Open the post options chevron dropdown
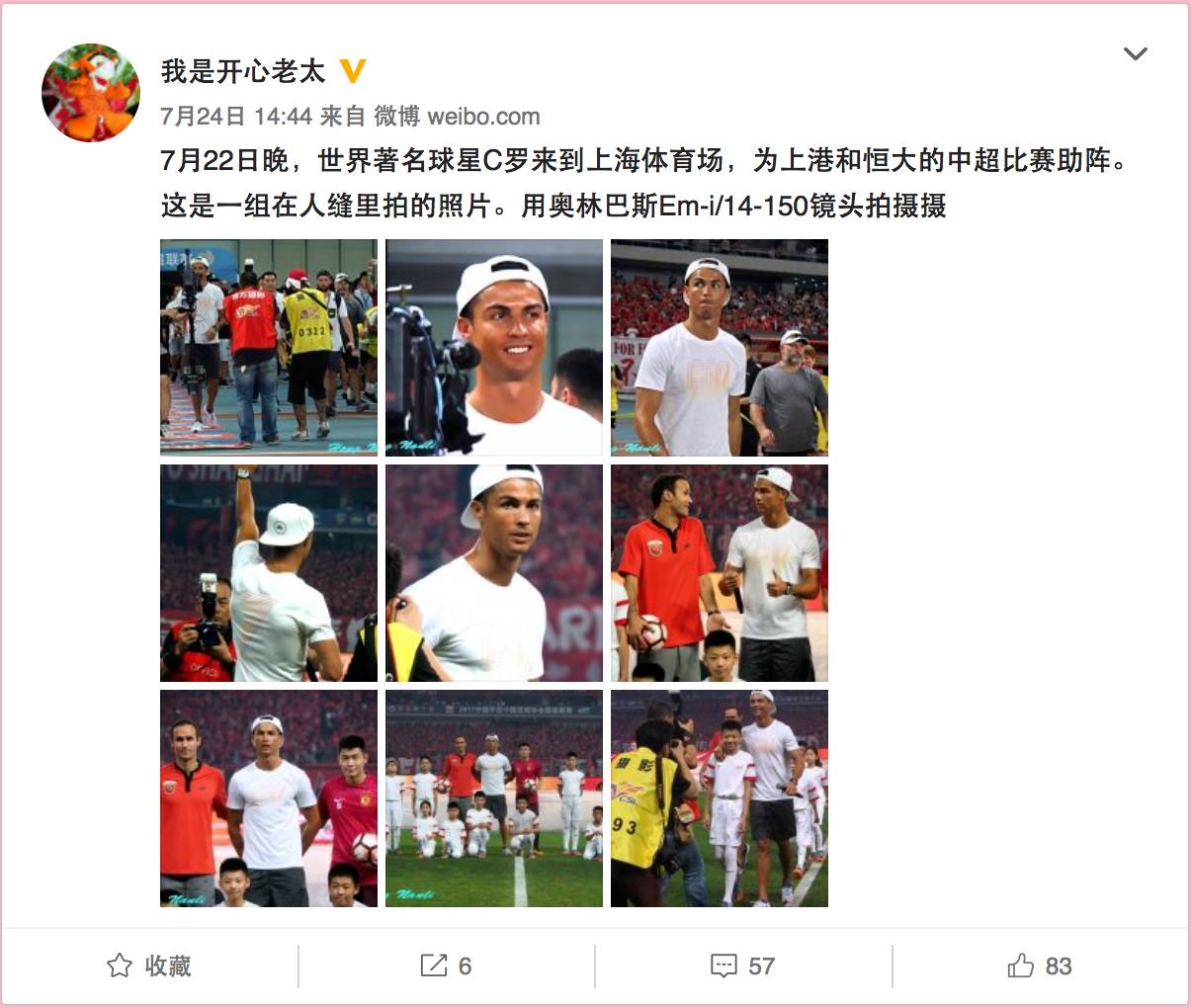 tap(1136, 53)
